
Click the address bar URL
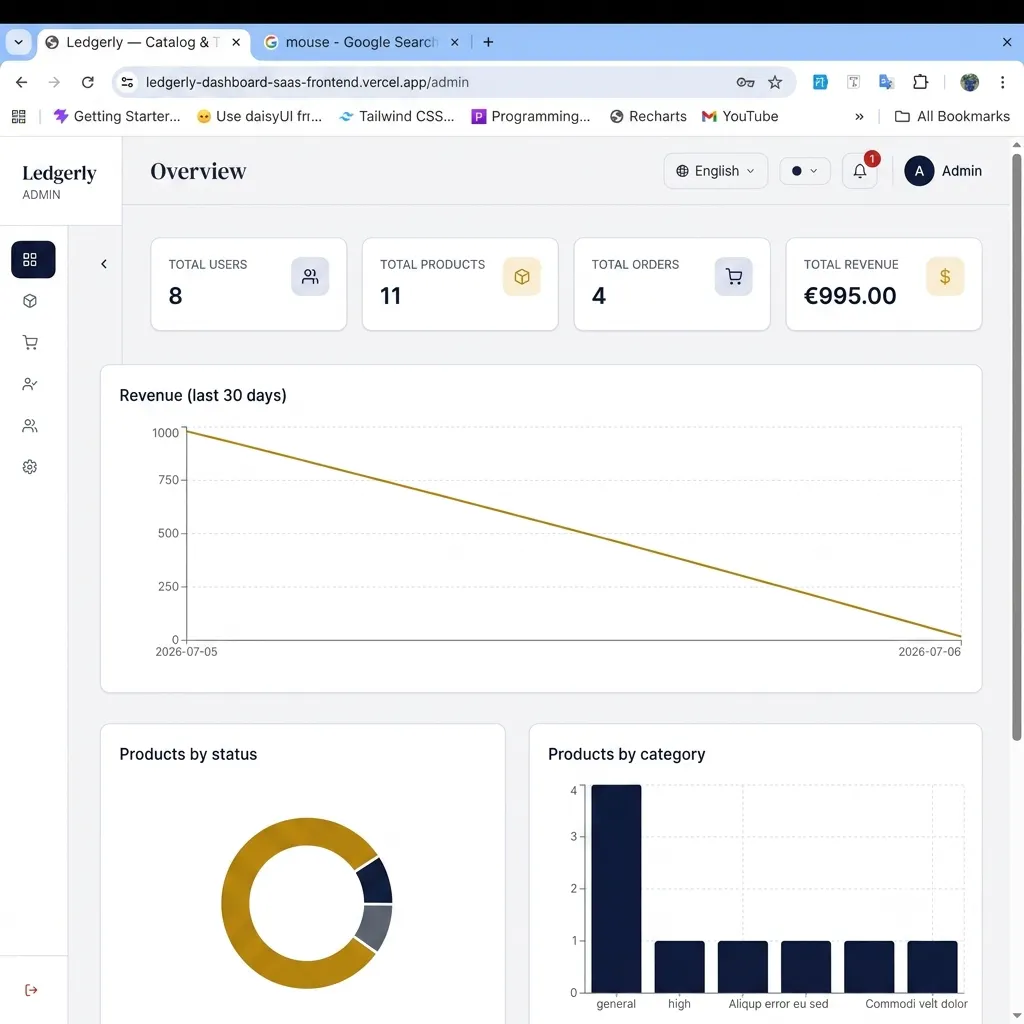pyautogui.click(x=307, y=82)
